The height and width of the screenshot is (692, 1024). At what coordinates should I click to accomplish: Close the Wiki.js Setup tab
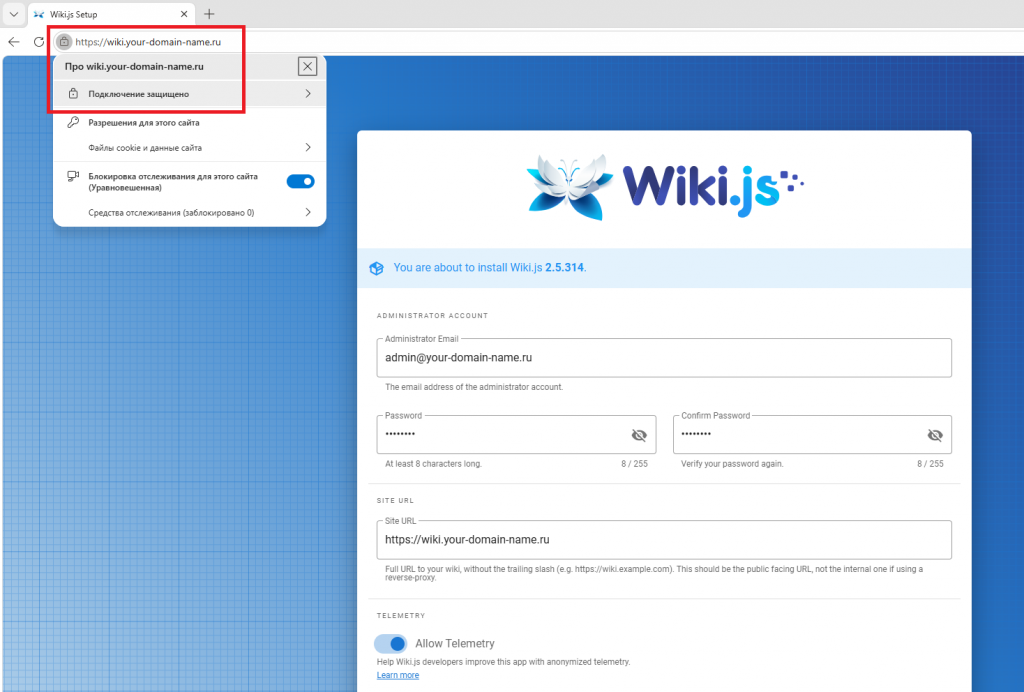pos(184,14)
